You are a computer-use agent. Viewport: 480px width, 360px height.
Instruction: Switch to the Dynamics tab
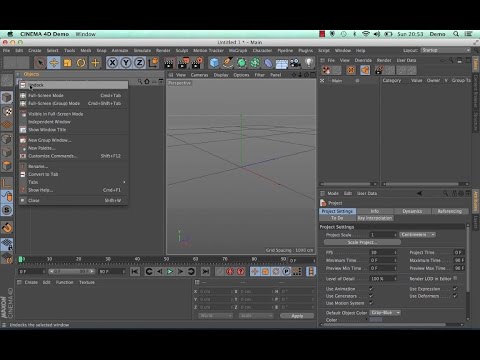click(x=412, y=211)
